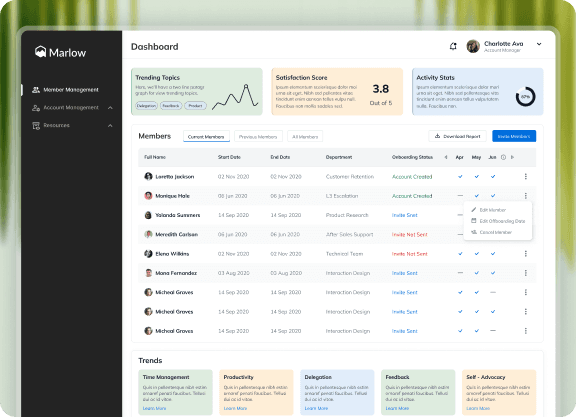Toggle Jun check for Mona Fernandez
This screenshot has width=576, height=417.
tap(493, 273)
